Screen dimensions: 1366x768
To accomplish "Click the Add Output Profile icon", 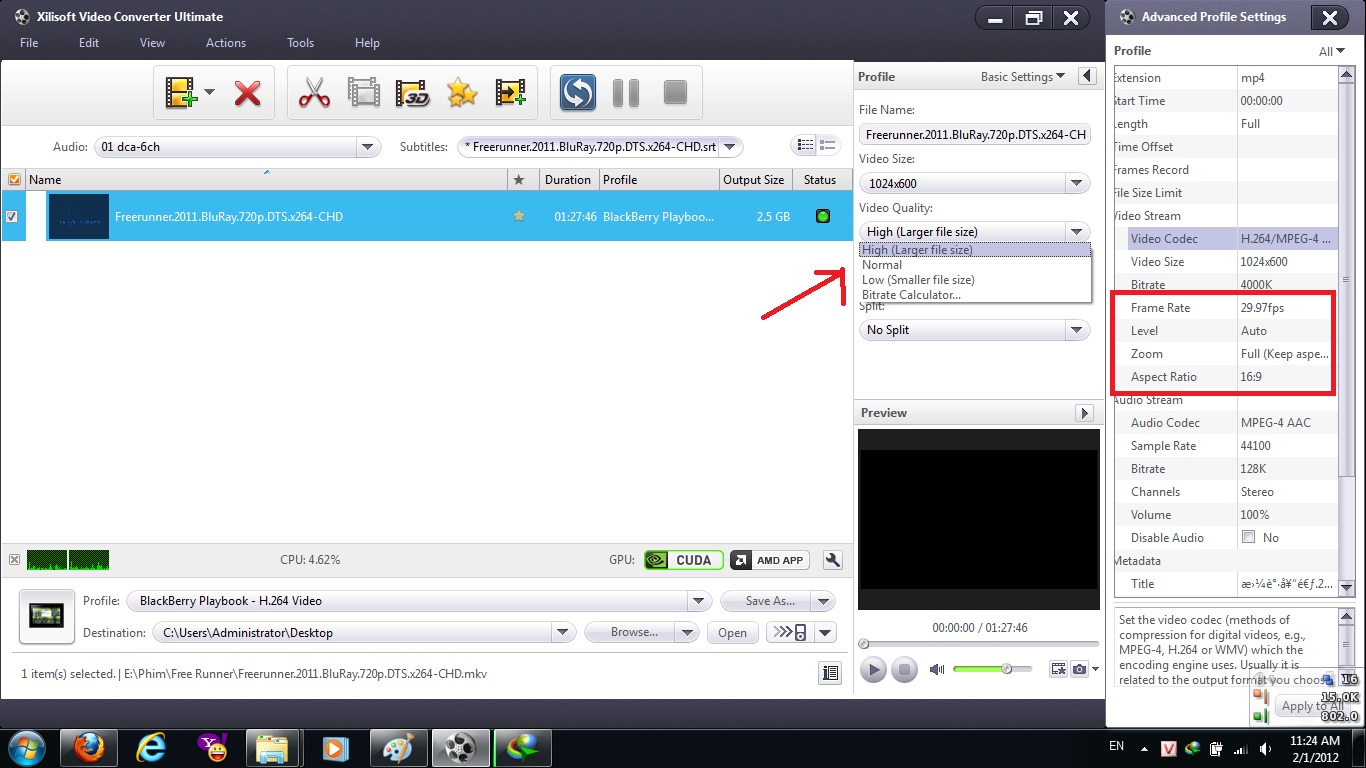I will (x=511, y=93).
